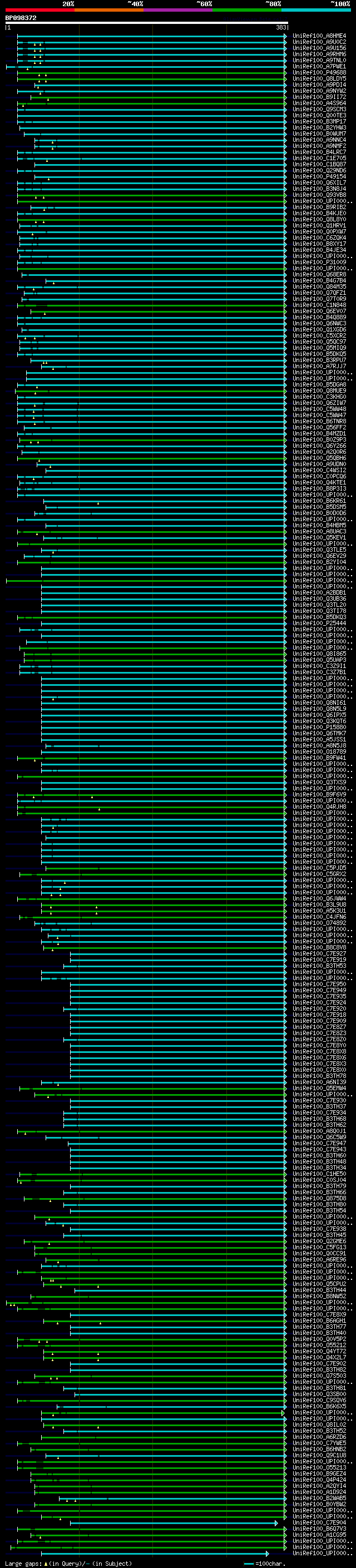This screenshot has width=356, height=1568.
Task: Click the white query sequence bar
Action: click(147, 23)
